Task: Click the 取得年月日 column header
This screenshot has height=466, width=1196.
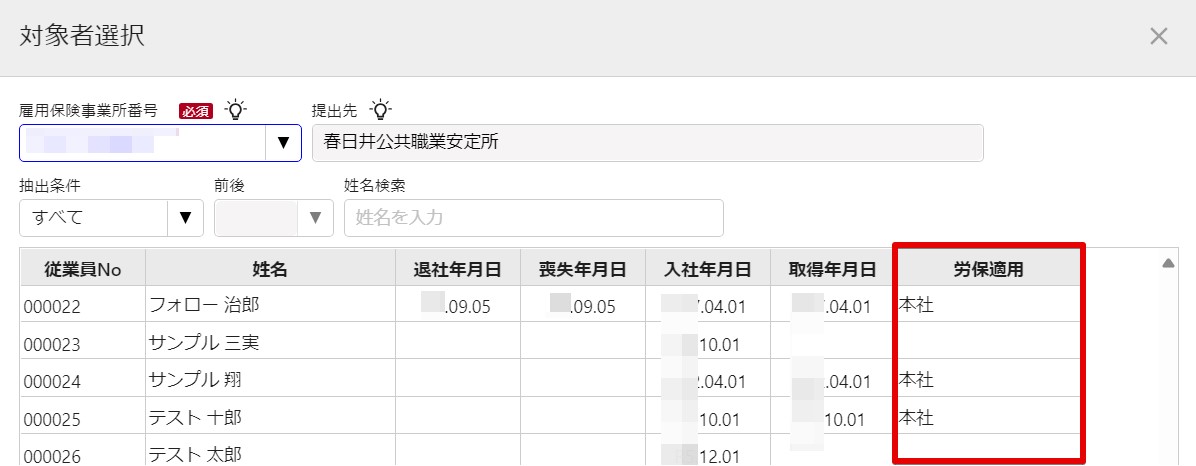Action: point(833,268)
